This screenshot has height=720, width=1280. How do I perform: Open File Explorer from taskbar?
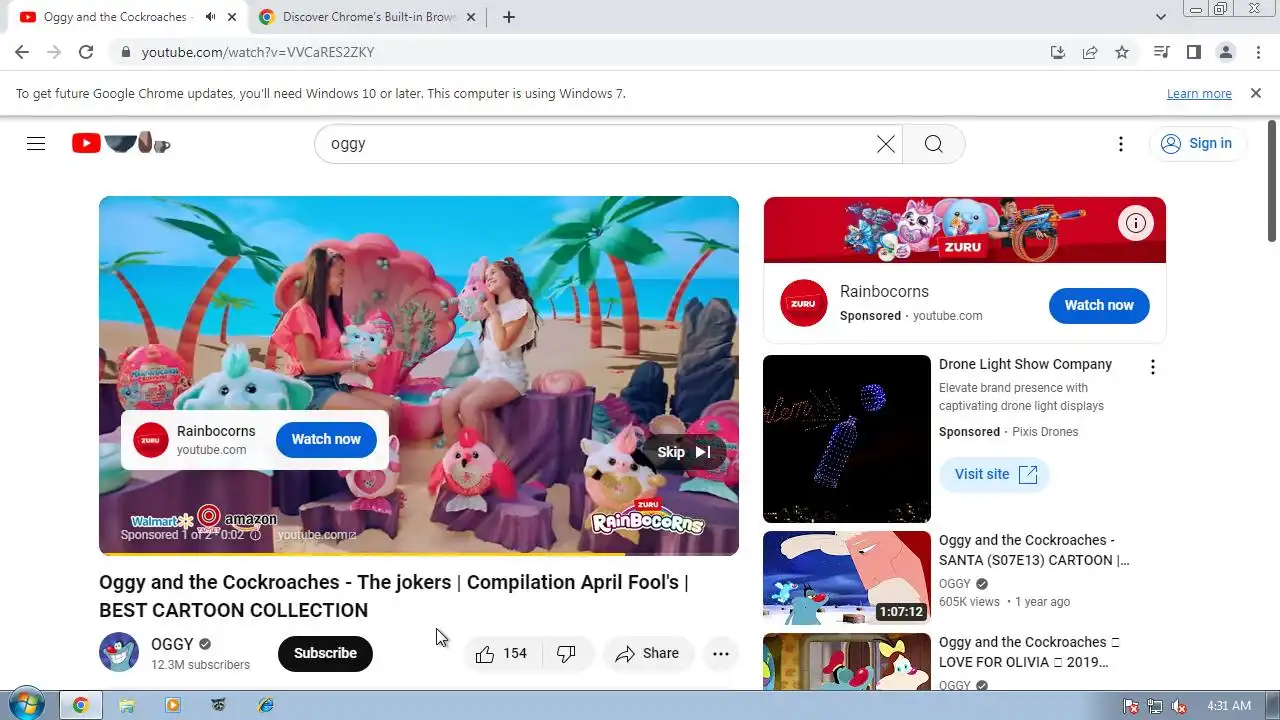(x=127, y=705)
